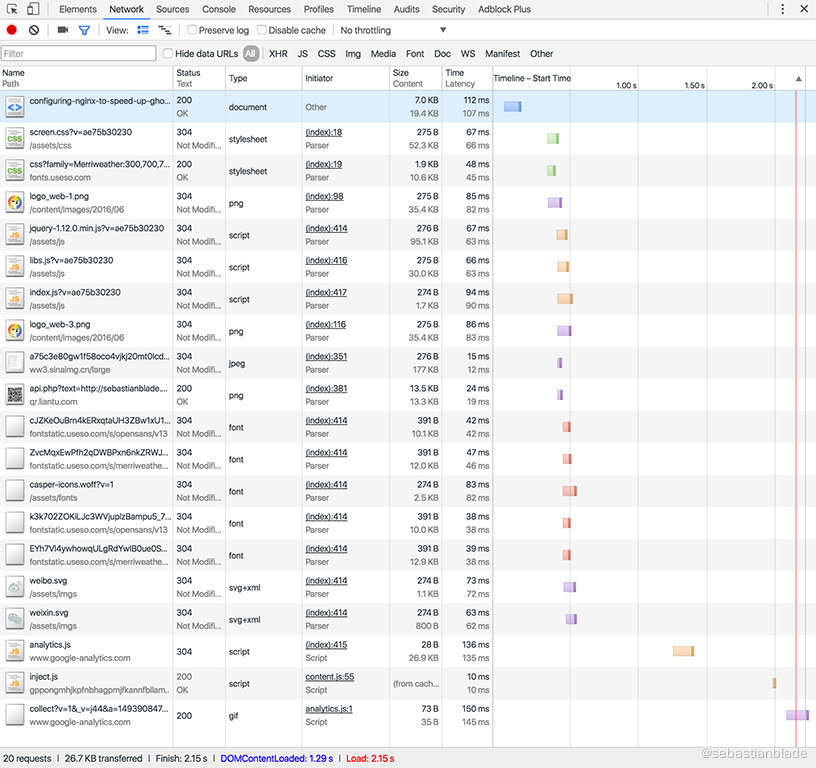Click the timeline sort arrow in header
This screenshot has height=768, width=816.
click(x=798, y=79)
